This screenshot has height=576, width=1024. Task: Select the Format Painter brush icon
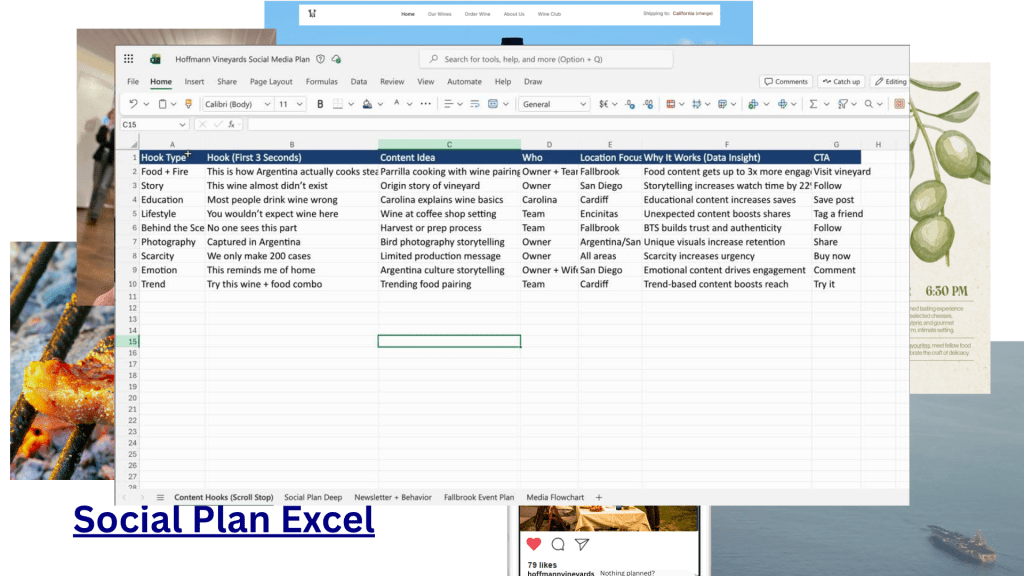coord(189,104)
